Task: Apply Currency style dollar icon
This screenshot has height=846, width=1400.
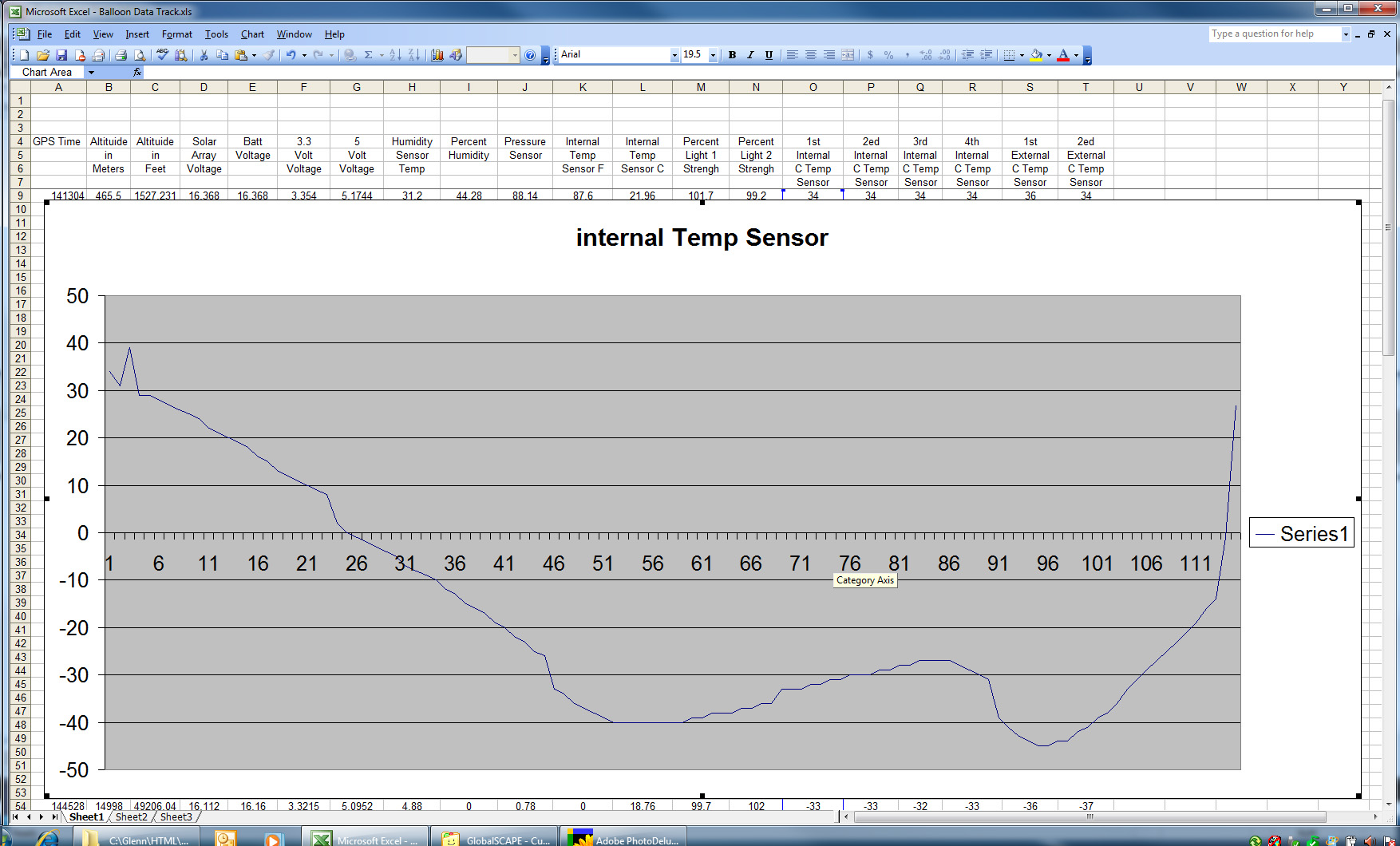Action: click(870, 55)
